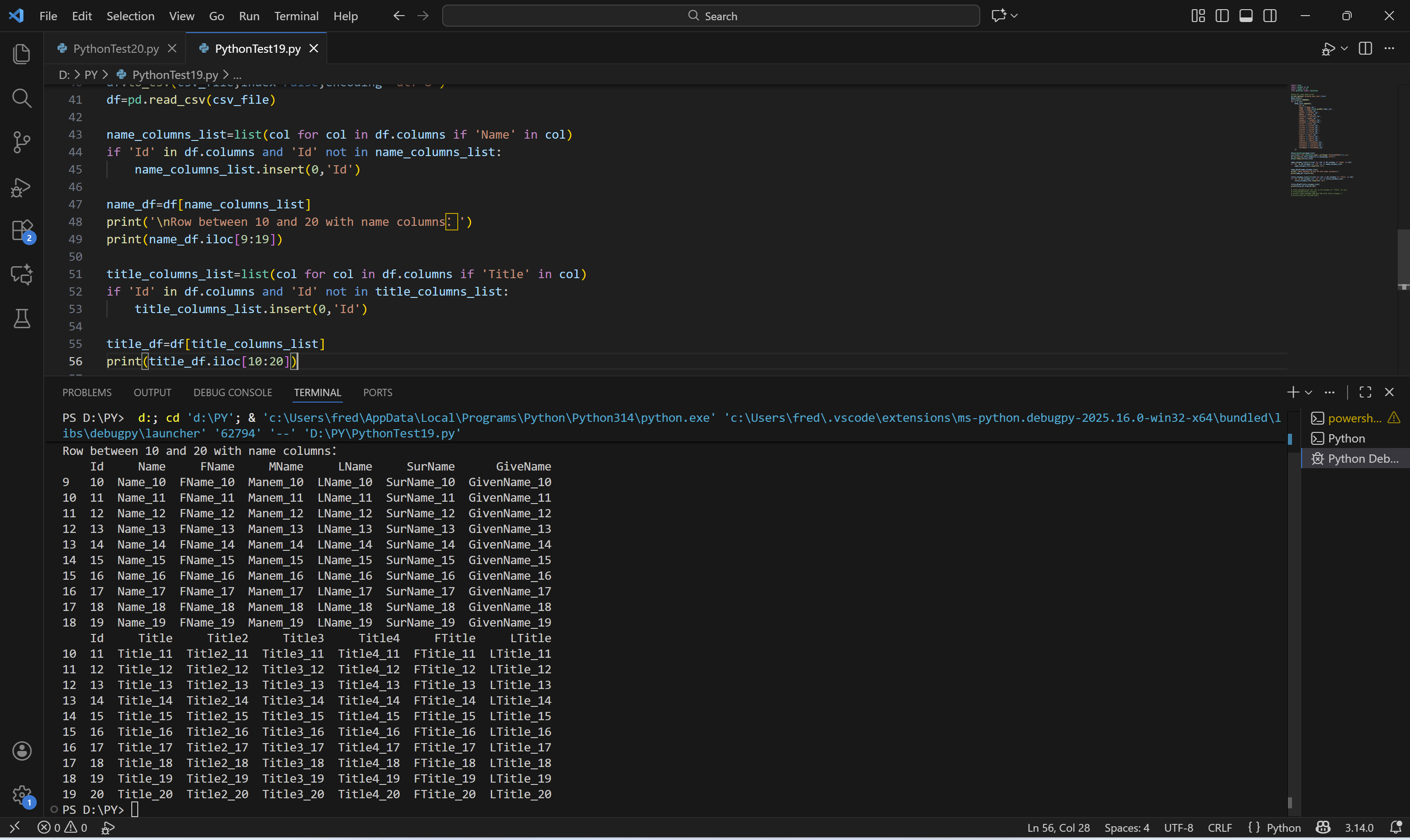Toggle secondary side bar visibility
The width and height of the screenshot is (1410, 840).
1270,16
